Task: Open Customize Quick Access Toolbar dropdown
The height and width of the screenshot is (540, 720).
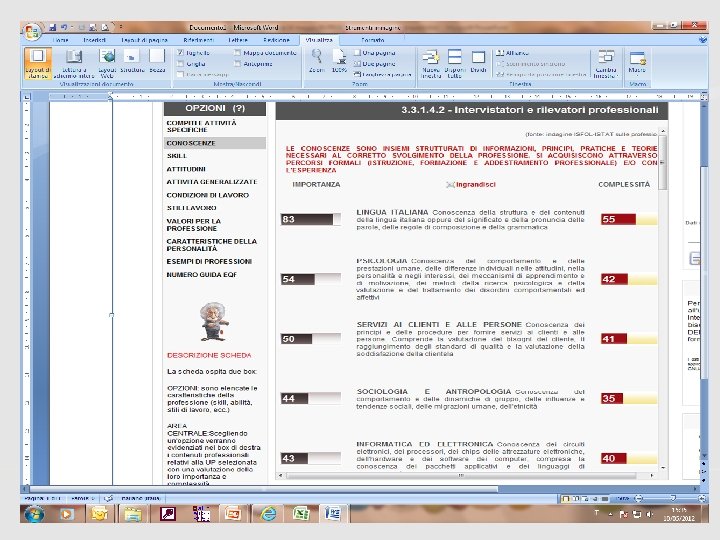Action: tap(121, 27)
